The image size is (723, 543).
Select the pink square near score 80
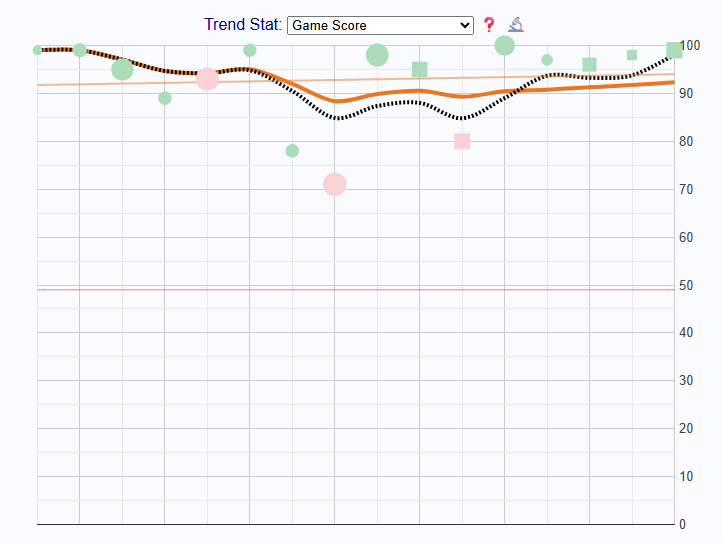pyautogui.click(x=462, y=141)
